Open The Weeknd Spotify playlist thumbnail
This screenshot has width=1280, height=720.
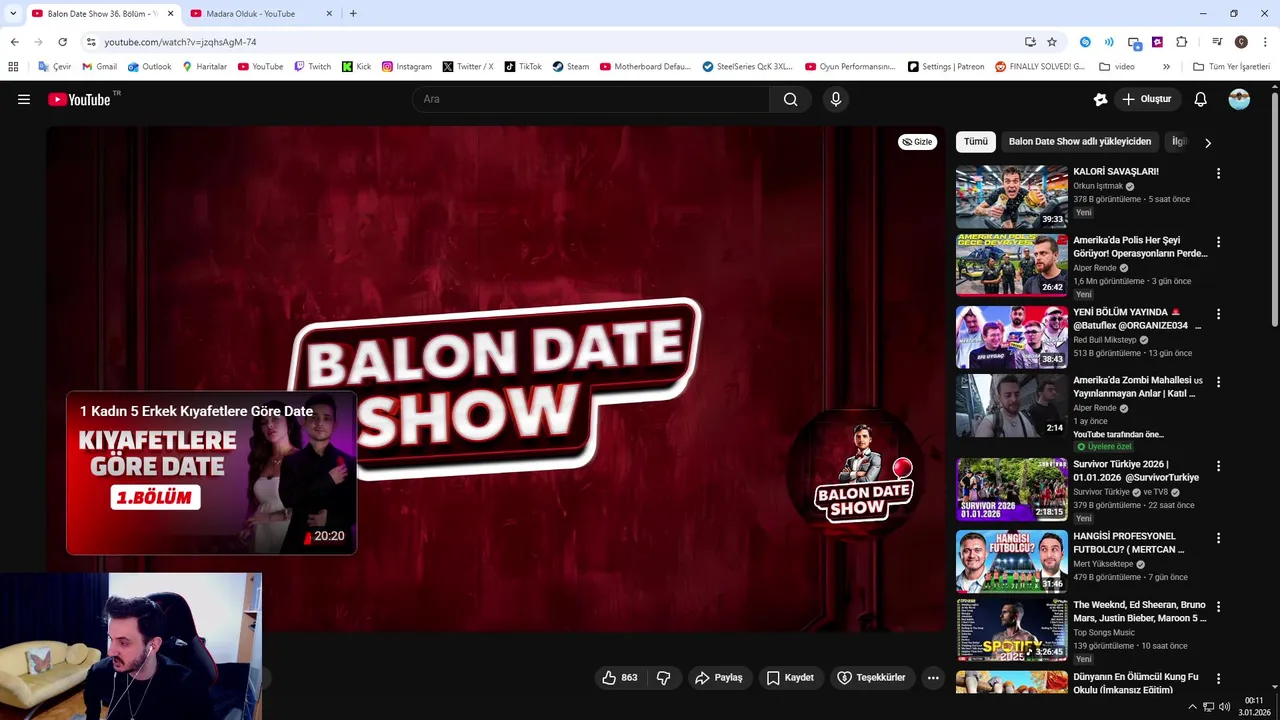pyautogui.click(x=1011, y=630)
